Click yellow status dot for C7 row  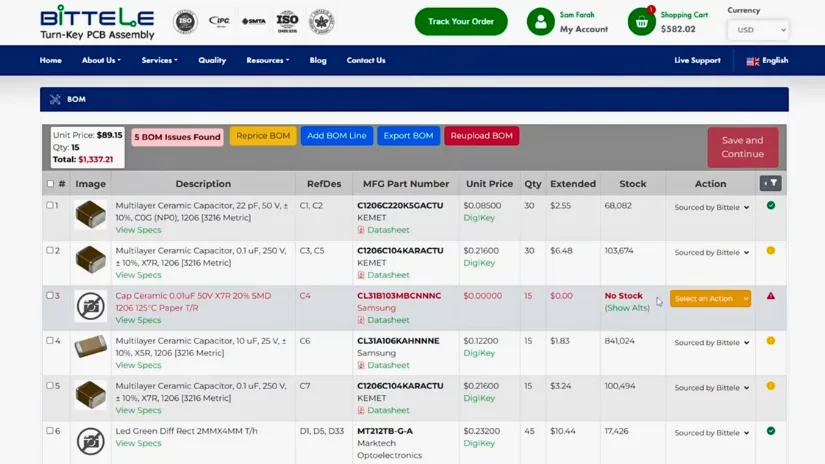pyautogui.click(x=771, y=386)
